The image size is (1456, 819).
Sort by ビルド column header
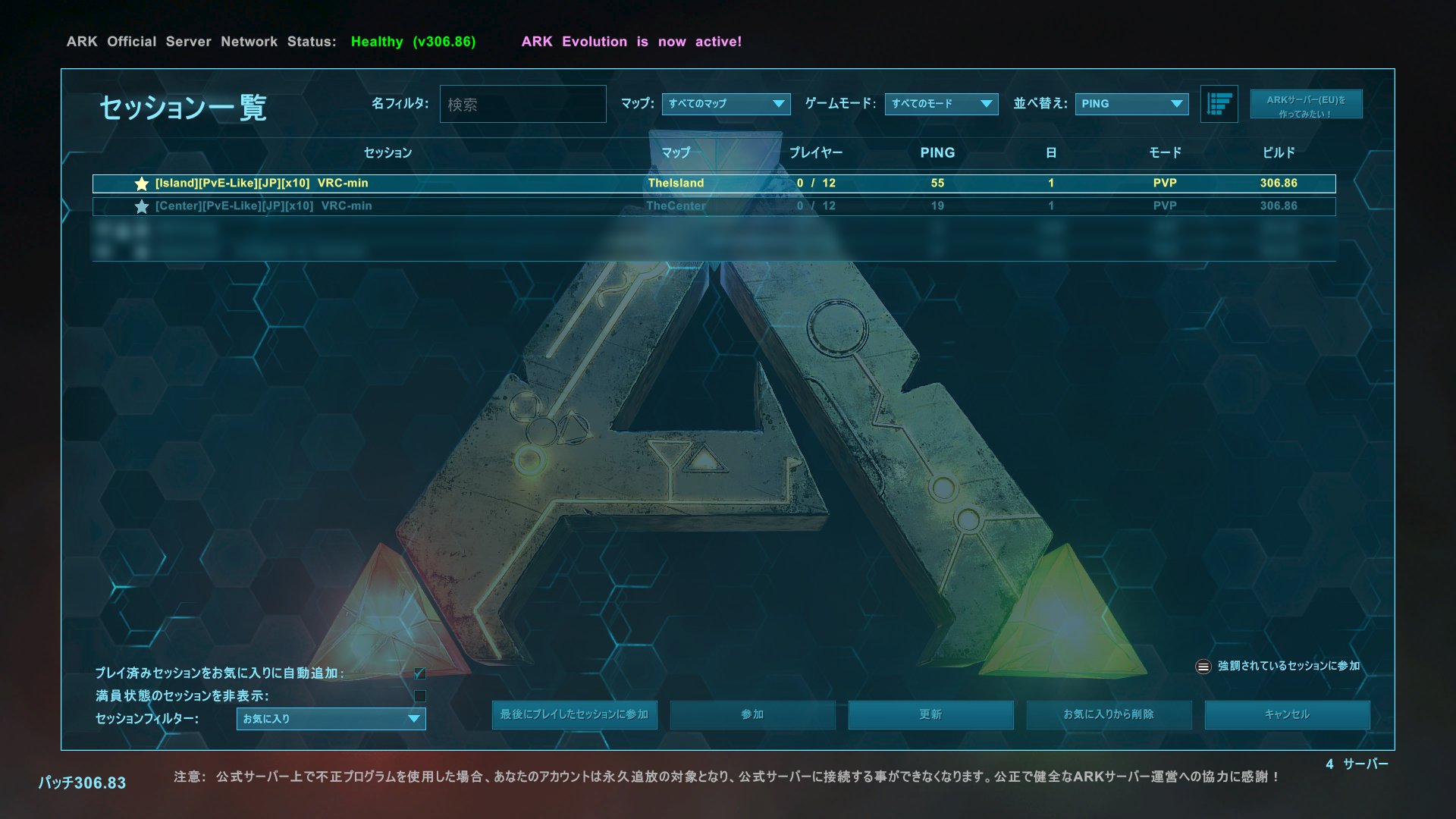[x=1279, y=153]
